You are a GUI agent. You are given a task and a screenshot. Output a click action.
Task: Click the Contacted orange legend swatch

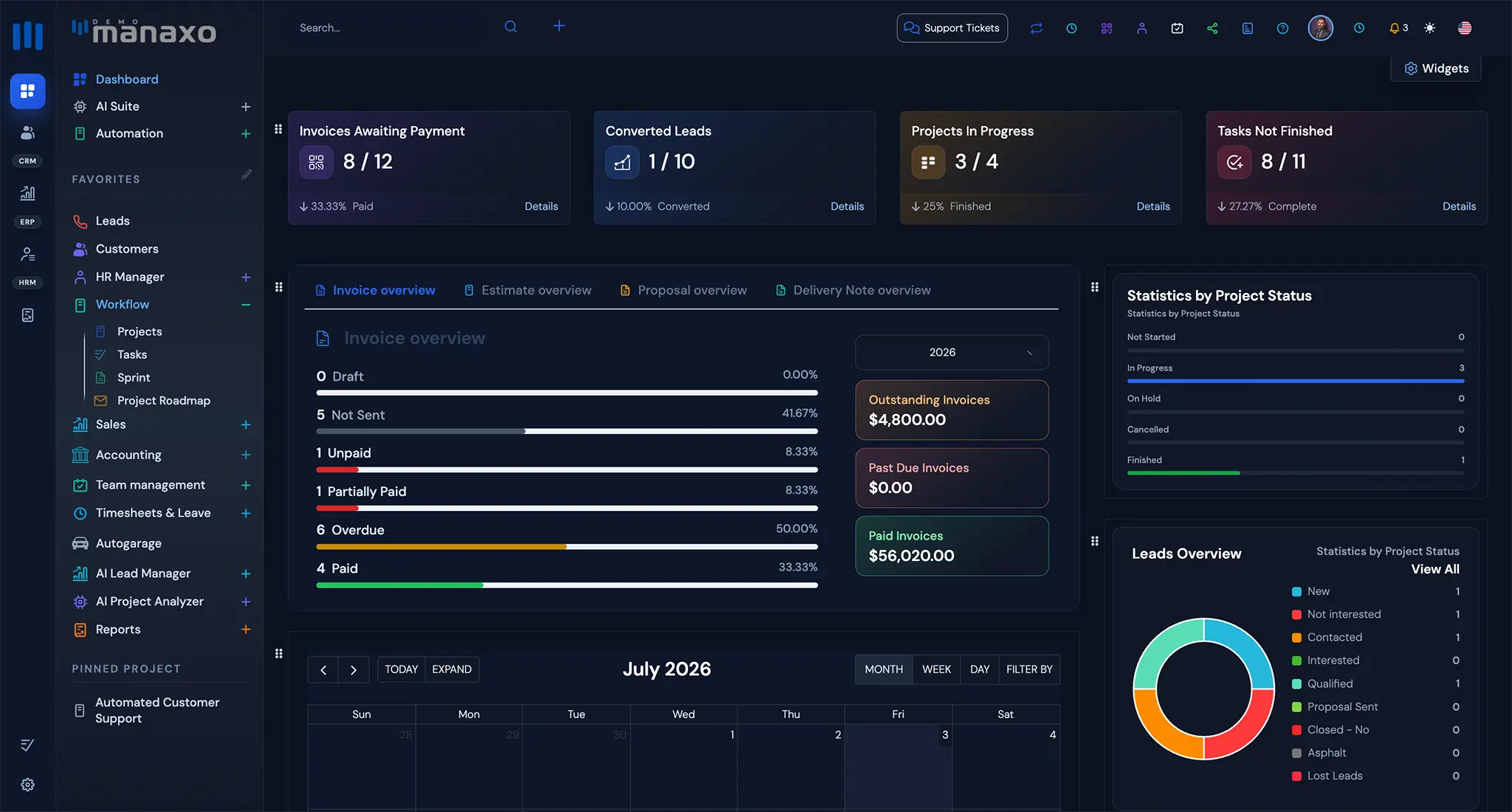1296,638
